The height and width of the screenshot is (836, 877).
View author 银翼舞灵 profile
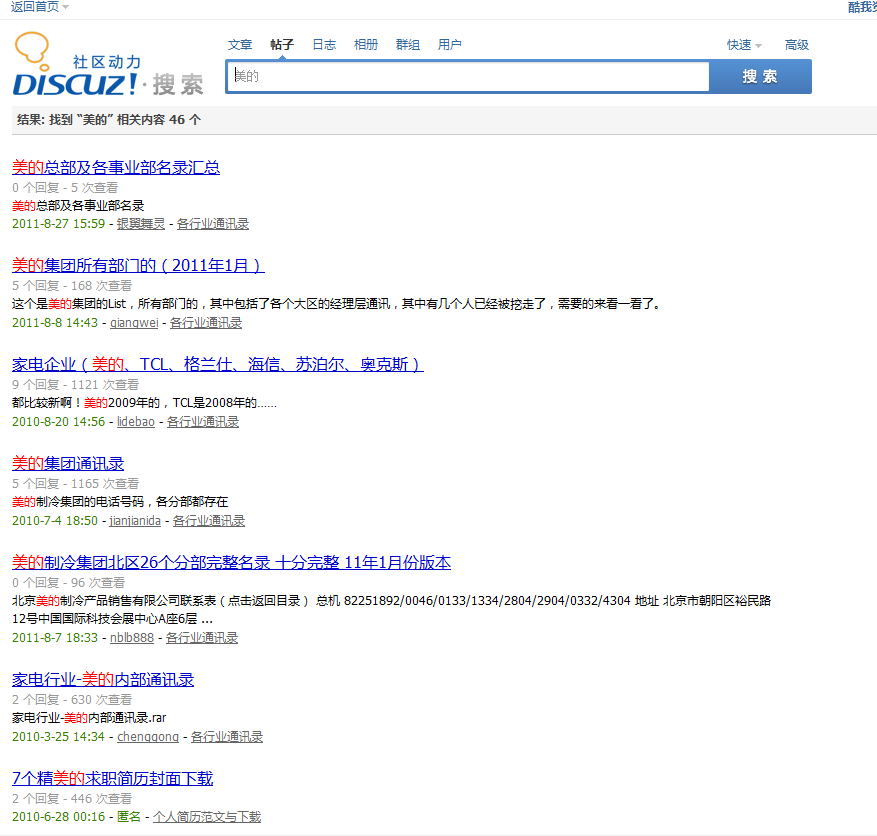pos(141,224)
